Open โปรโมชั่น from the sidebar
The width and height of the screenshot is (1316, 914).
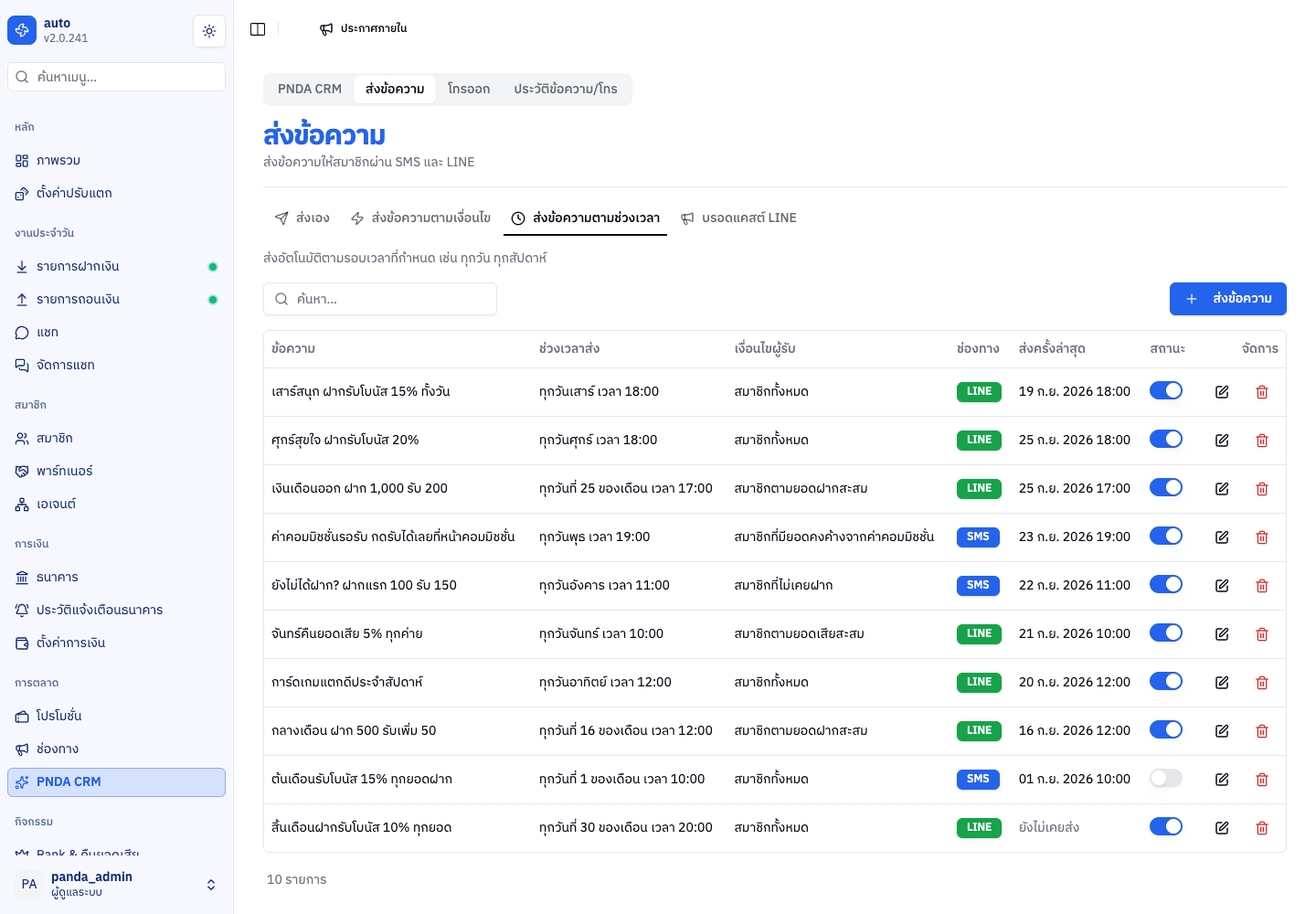(x=117, y=717)
